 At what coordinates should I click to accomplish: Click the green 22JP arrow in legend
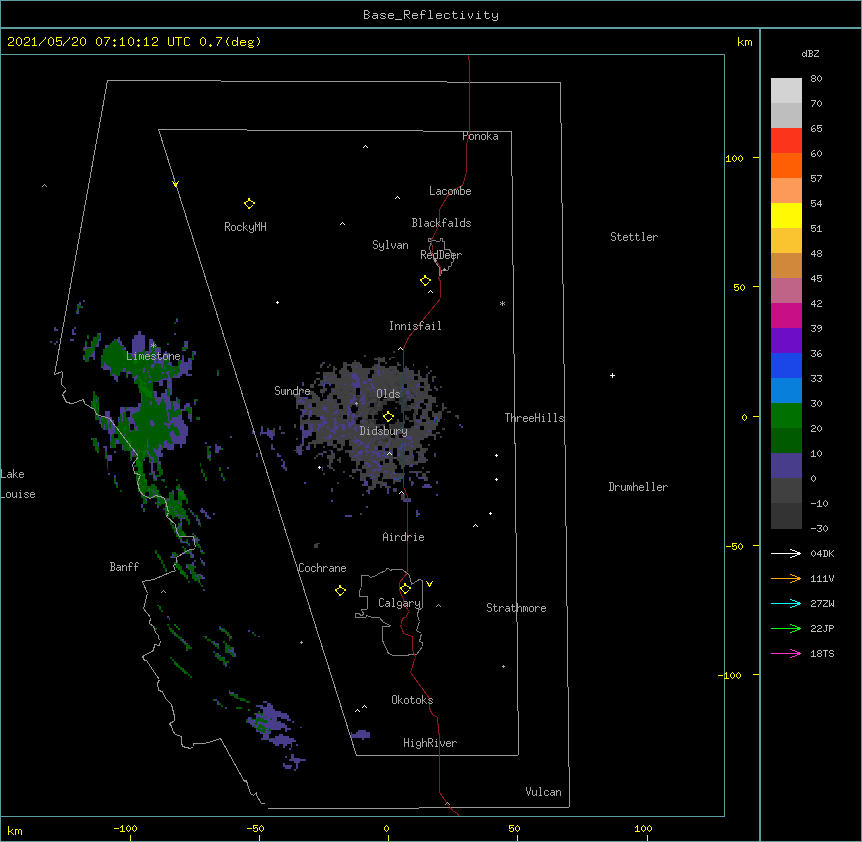click(x=786, y=628)
